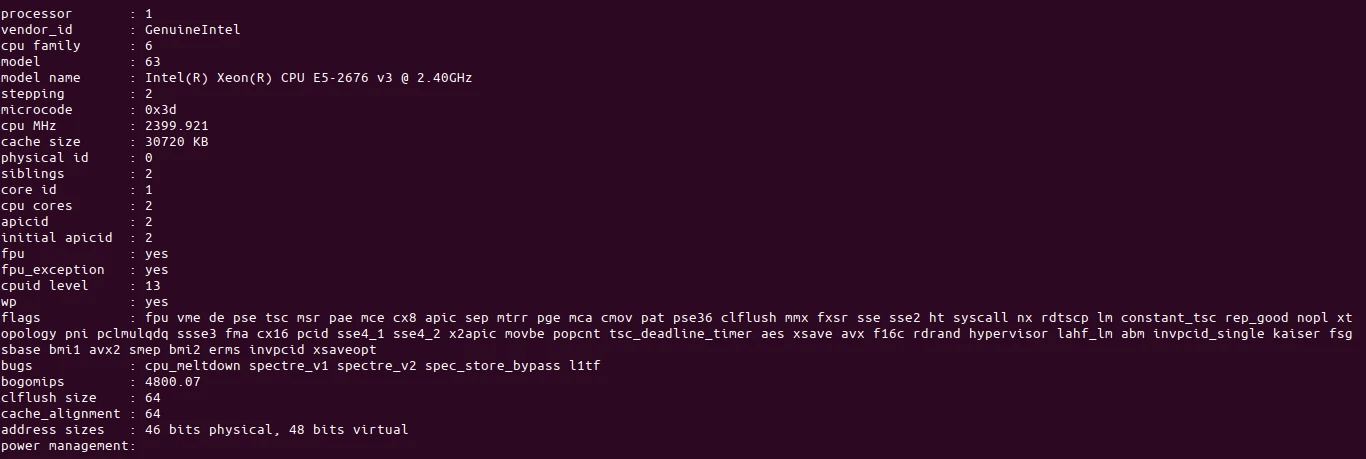Click the "cpu_meltdown" bug entry

pyautogui.click(x=192, y=366)
